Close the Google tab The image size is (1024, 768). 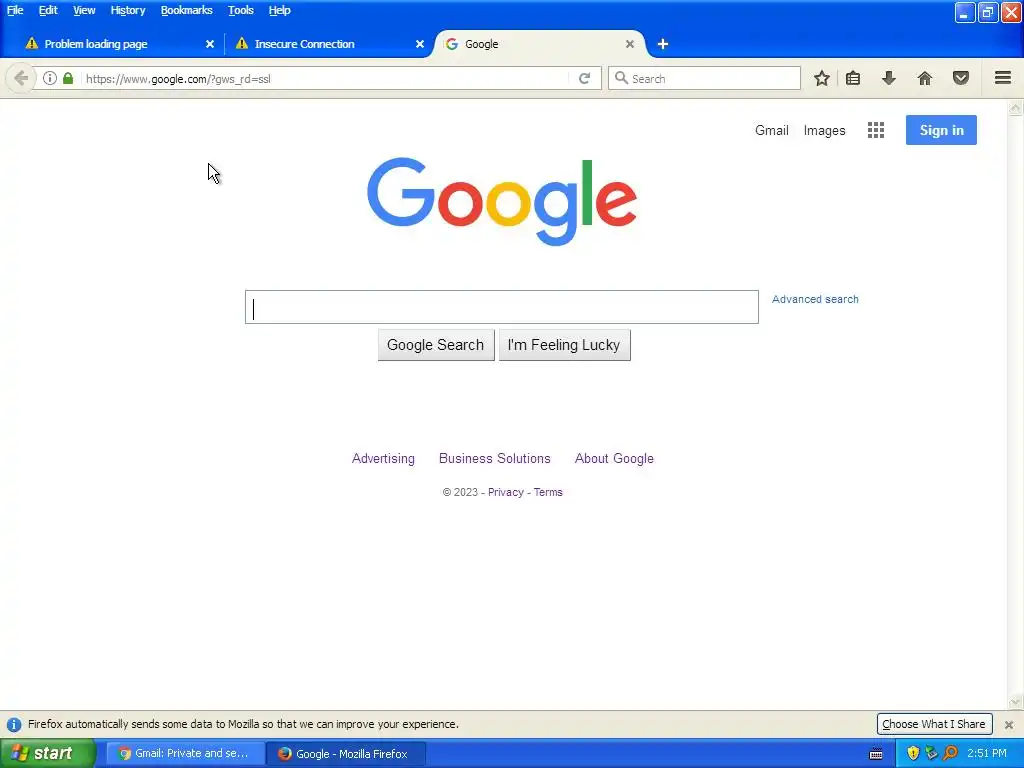pyautogui.click(x=630, y=44)
